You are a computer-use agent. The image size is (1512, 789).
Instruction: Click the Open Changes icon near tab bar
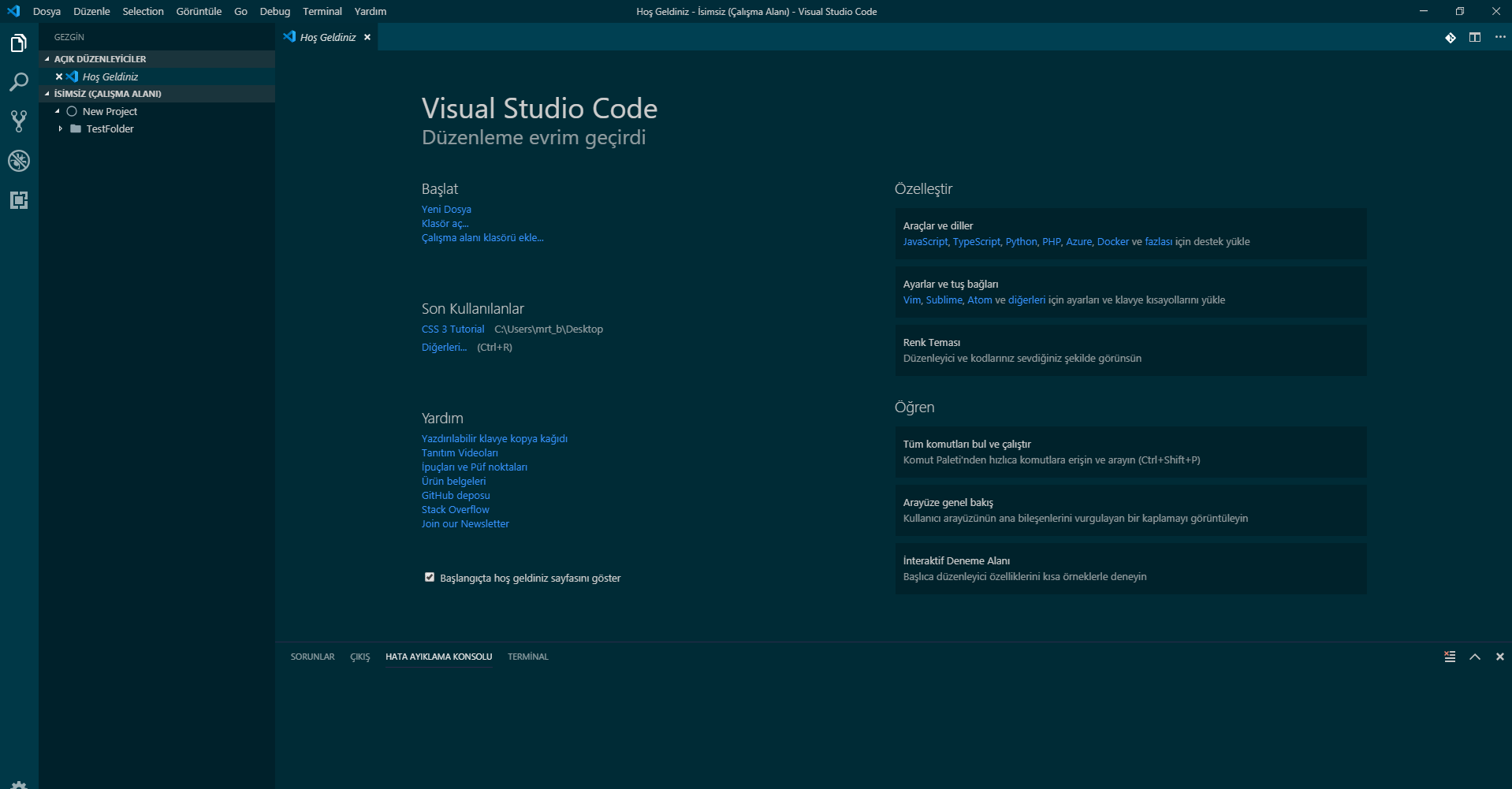coord(1451,37)
